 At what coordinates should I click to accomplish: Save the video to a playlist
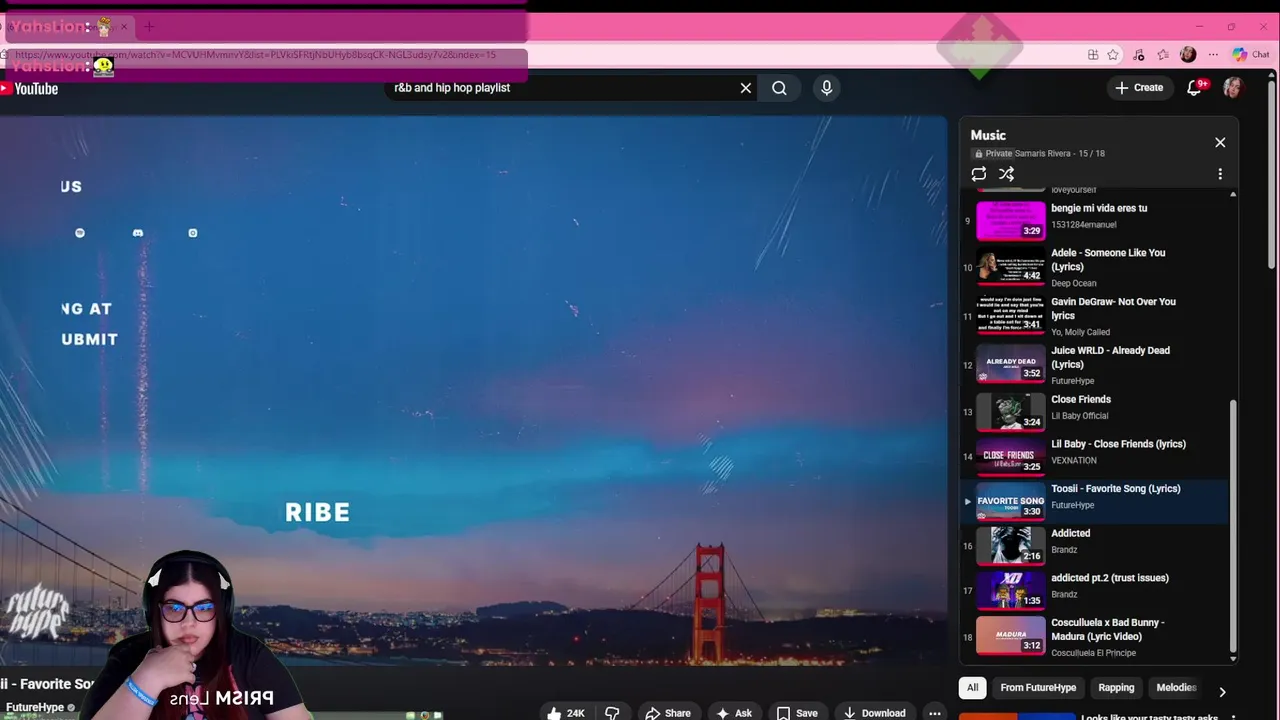(x=797, y=713)
